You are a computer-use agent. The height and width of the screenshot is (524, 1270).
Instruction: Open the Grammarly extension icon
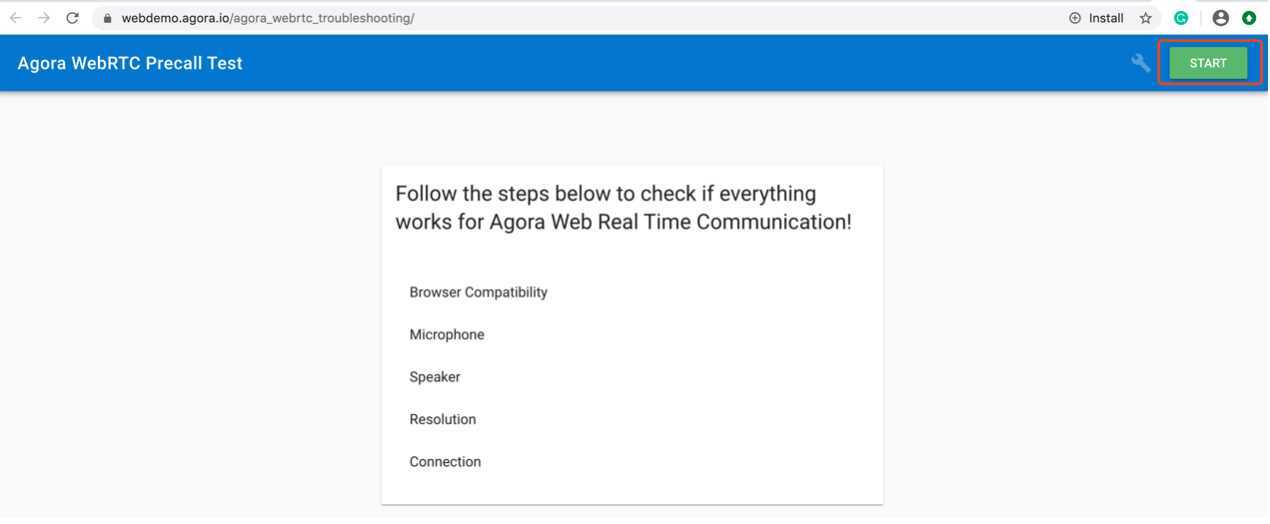(x=1181, y=18)
